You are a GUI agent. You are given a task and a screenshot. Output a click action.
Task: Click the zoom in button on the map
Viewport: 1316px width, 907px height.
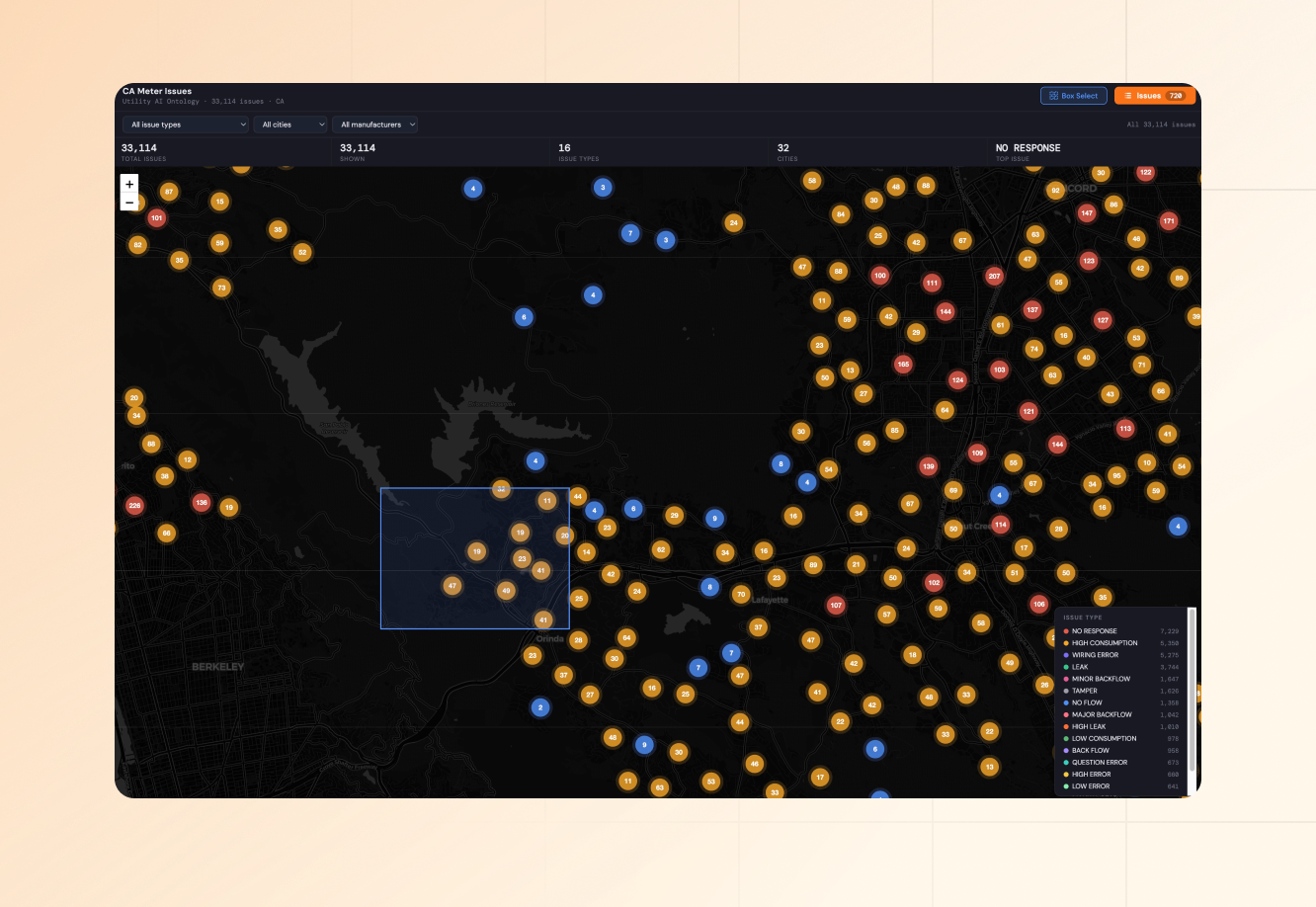129,184
